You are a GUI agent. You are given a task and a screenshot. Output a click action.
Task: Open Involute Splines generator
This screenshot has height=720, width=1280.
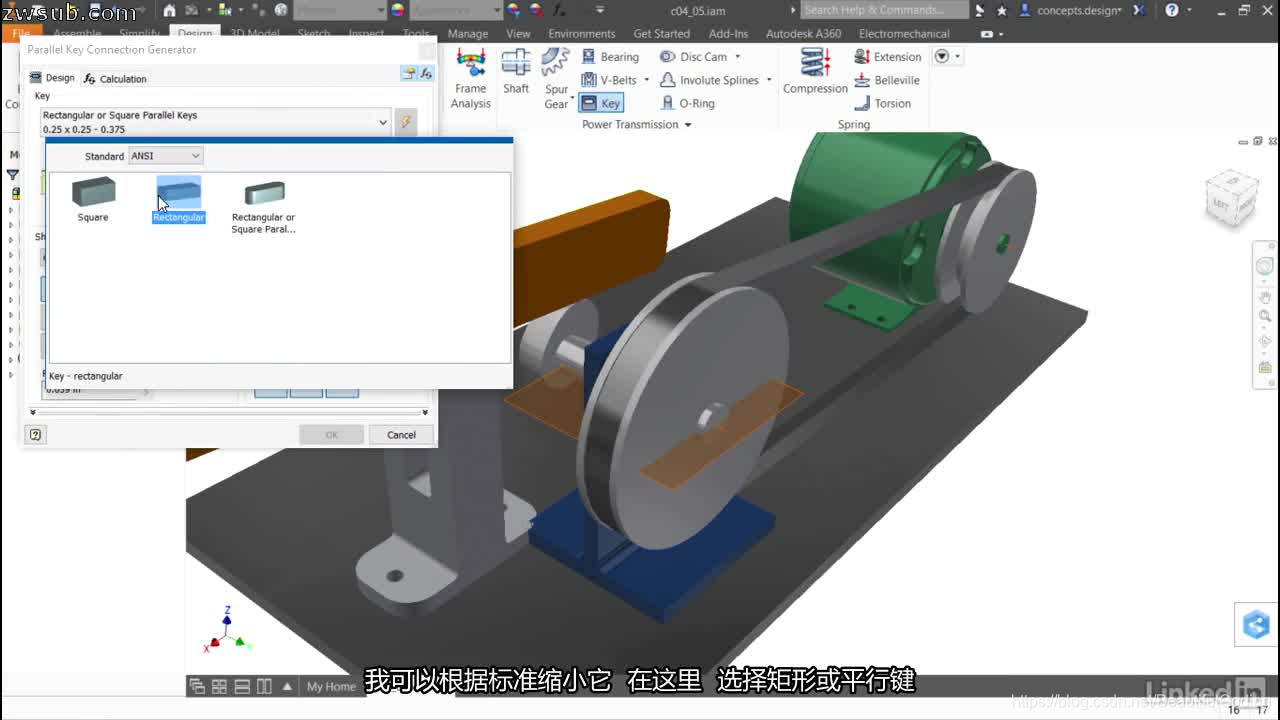pyautogui.click(x=710, y=80)
